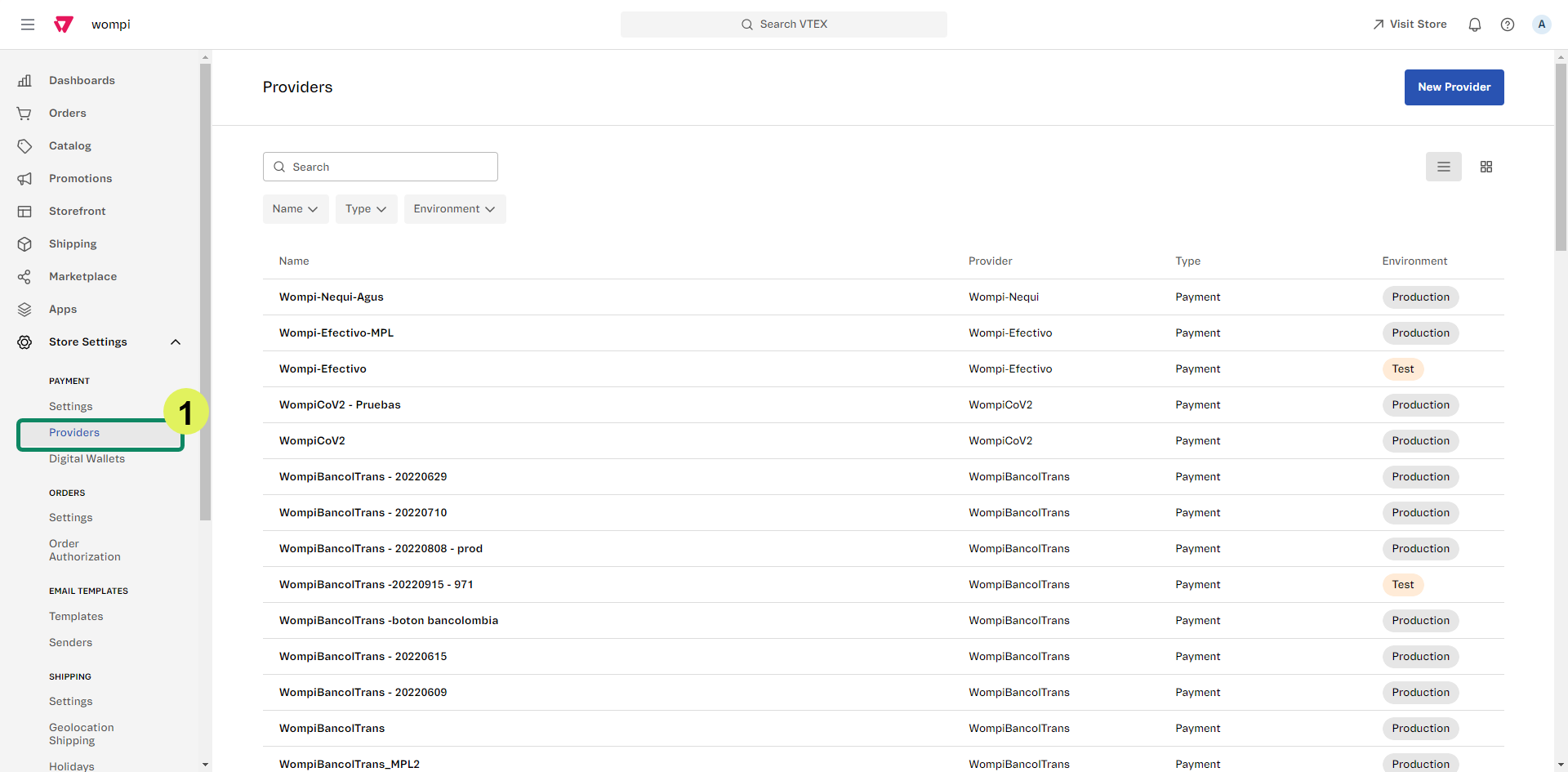
Task: Open the Catalog section
Action: click(69, 145)
